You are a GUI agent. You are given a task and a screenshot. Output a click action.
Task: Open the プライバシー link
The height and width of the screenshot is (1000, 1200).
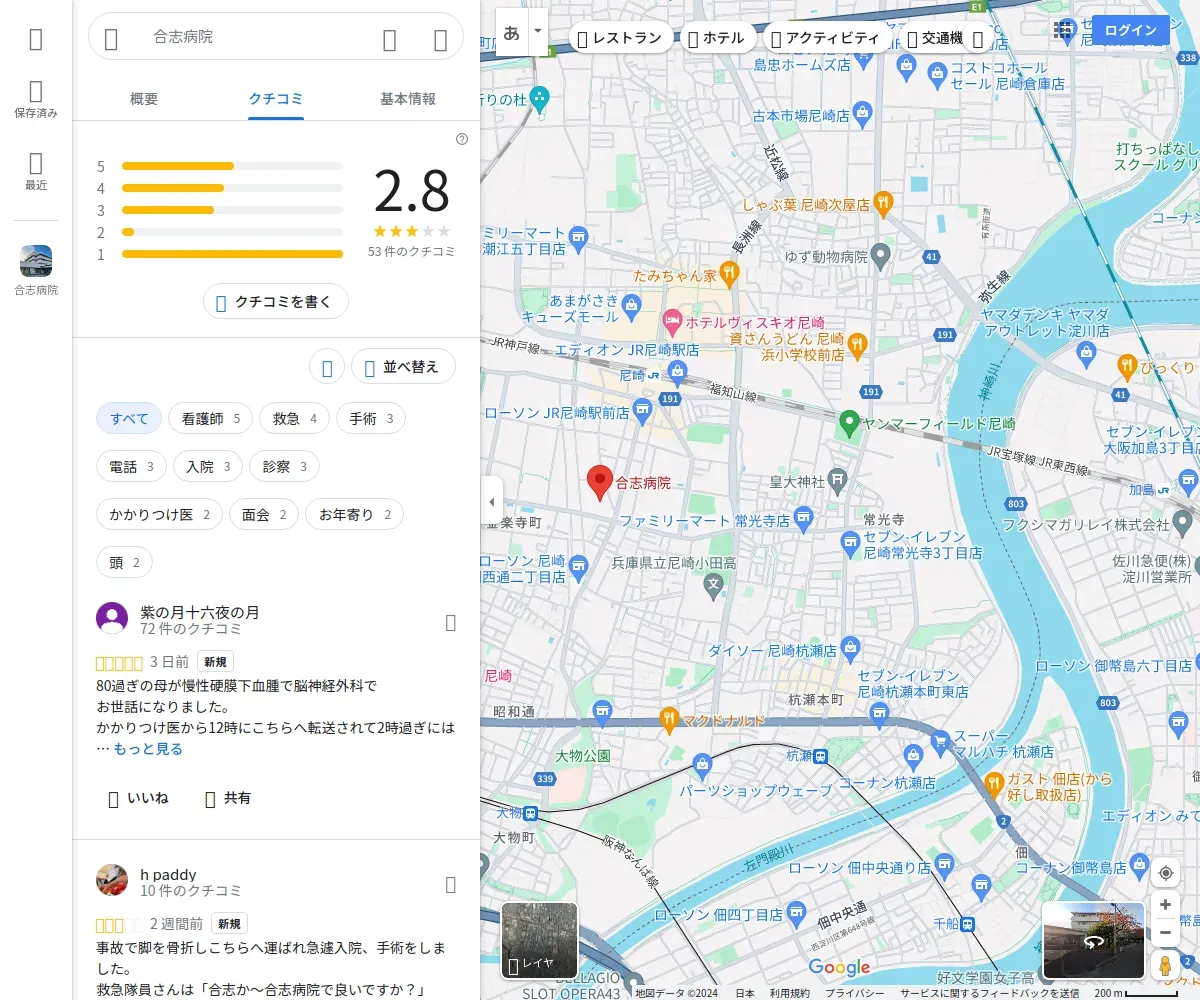click(857, 993)
